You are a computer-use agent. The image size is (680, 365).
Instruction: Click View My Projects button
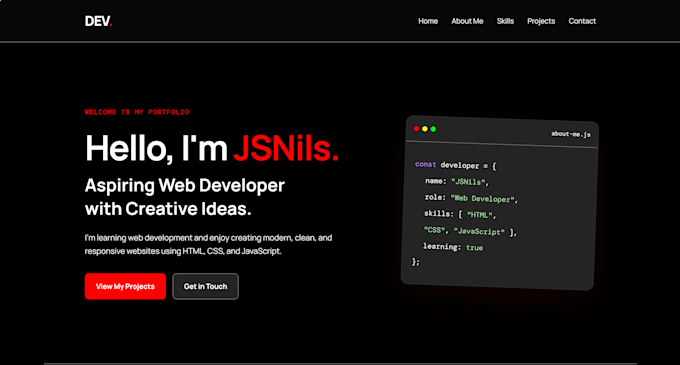point(125,286)
